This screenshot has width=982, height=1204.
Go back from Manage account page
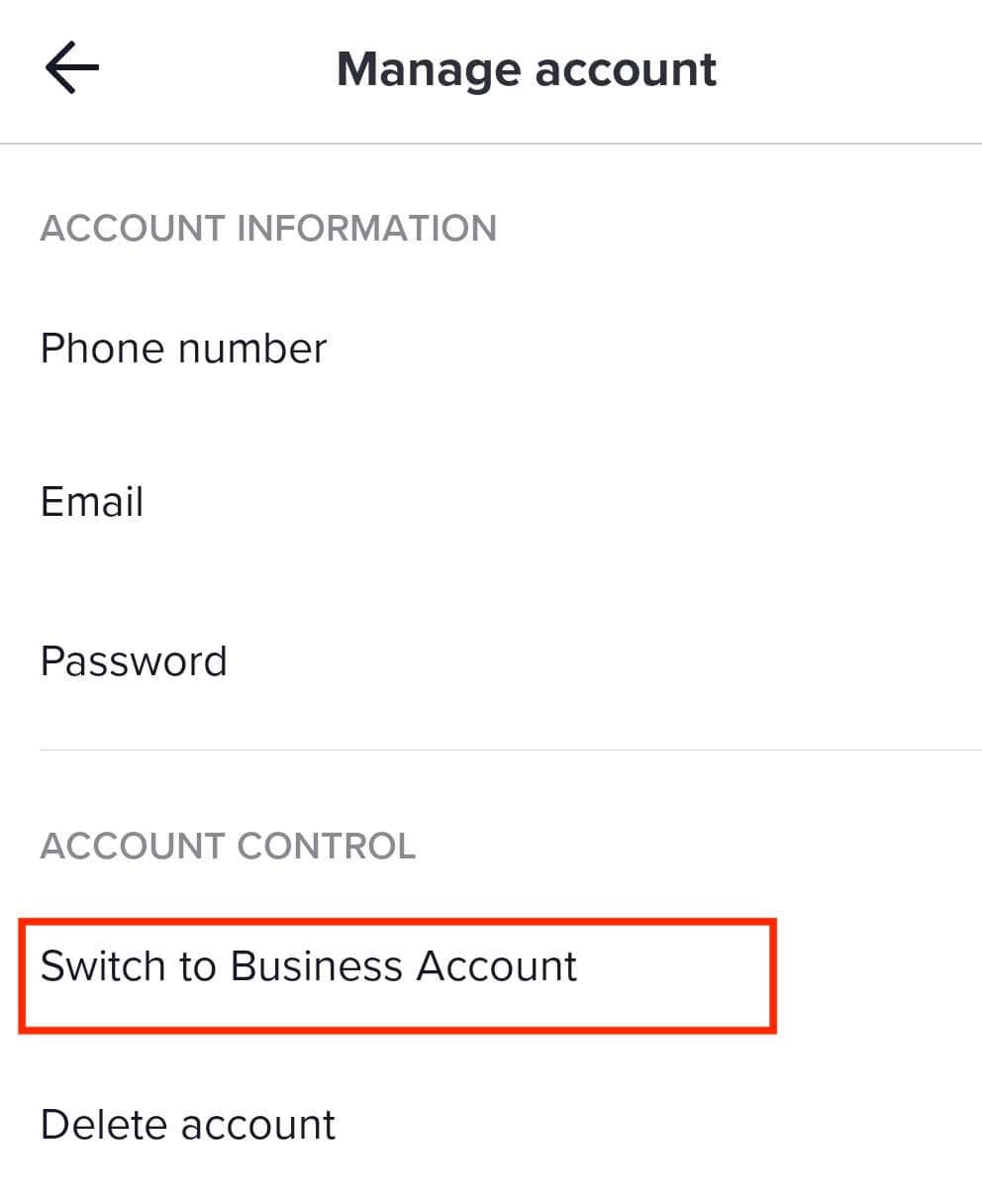click(x=71, y=69)
